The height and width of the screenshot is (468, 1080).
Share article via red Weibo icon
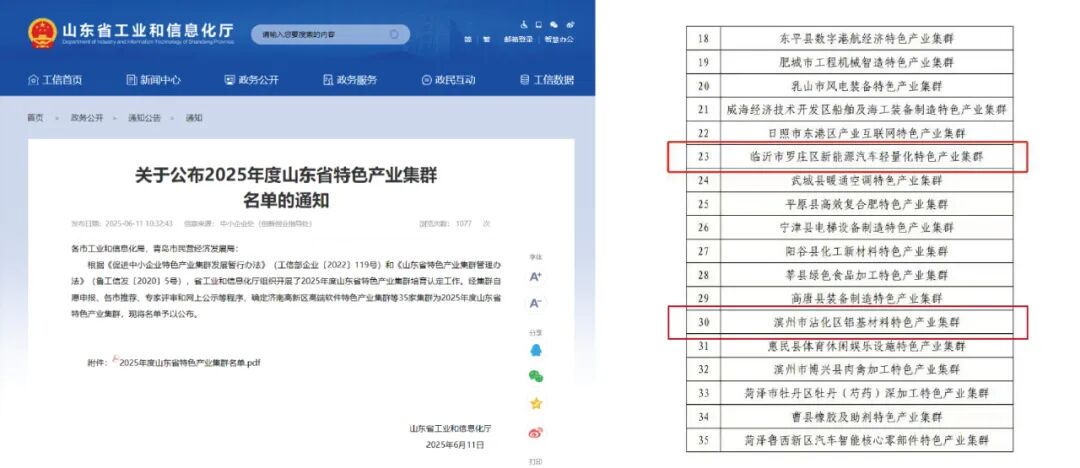click(535, 433)
